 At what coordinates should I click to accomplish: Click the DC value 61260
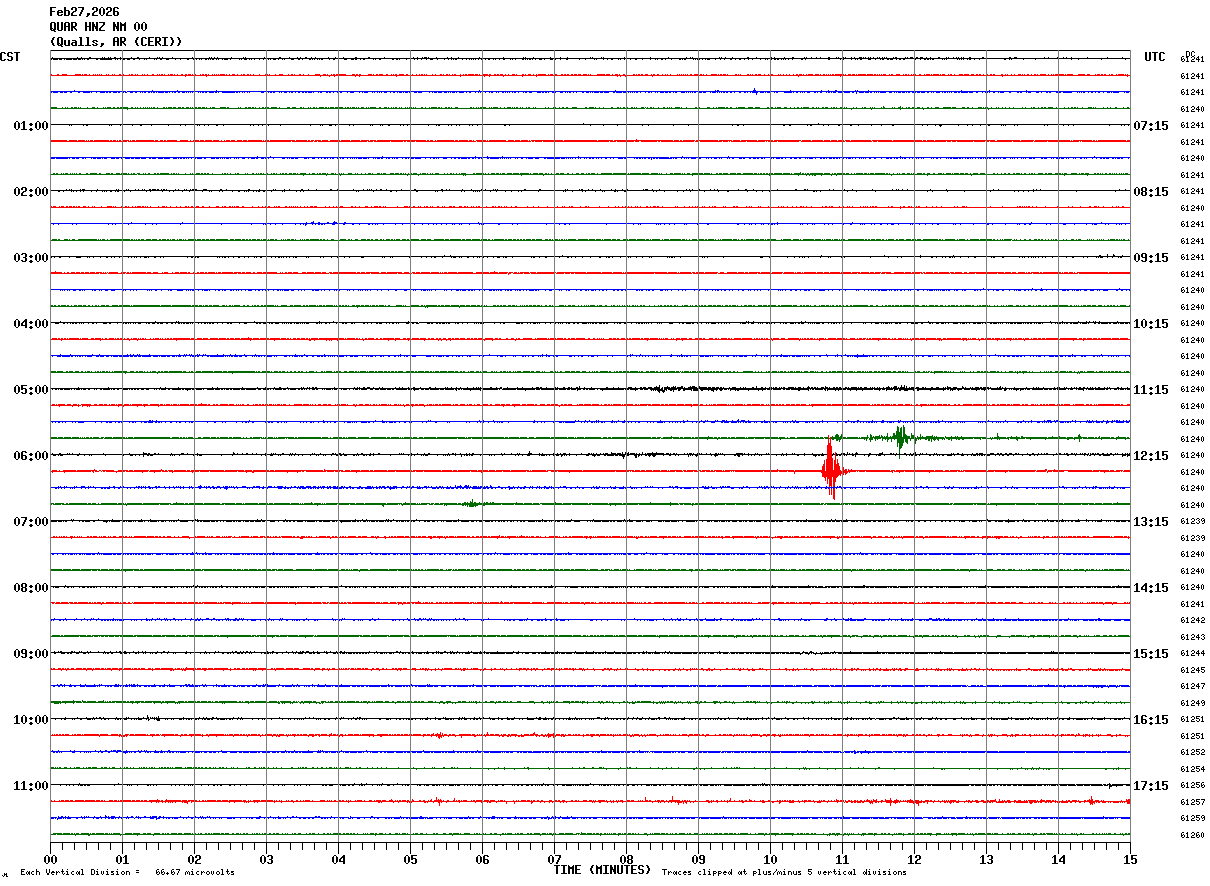[x=1192, y=835]
